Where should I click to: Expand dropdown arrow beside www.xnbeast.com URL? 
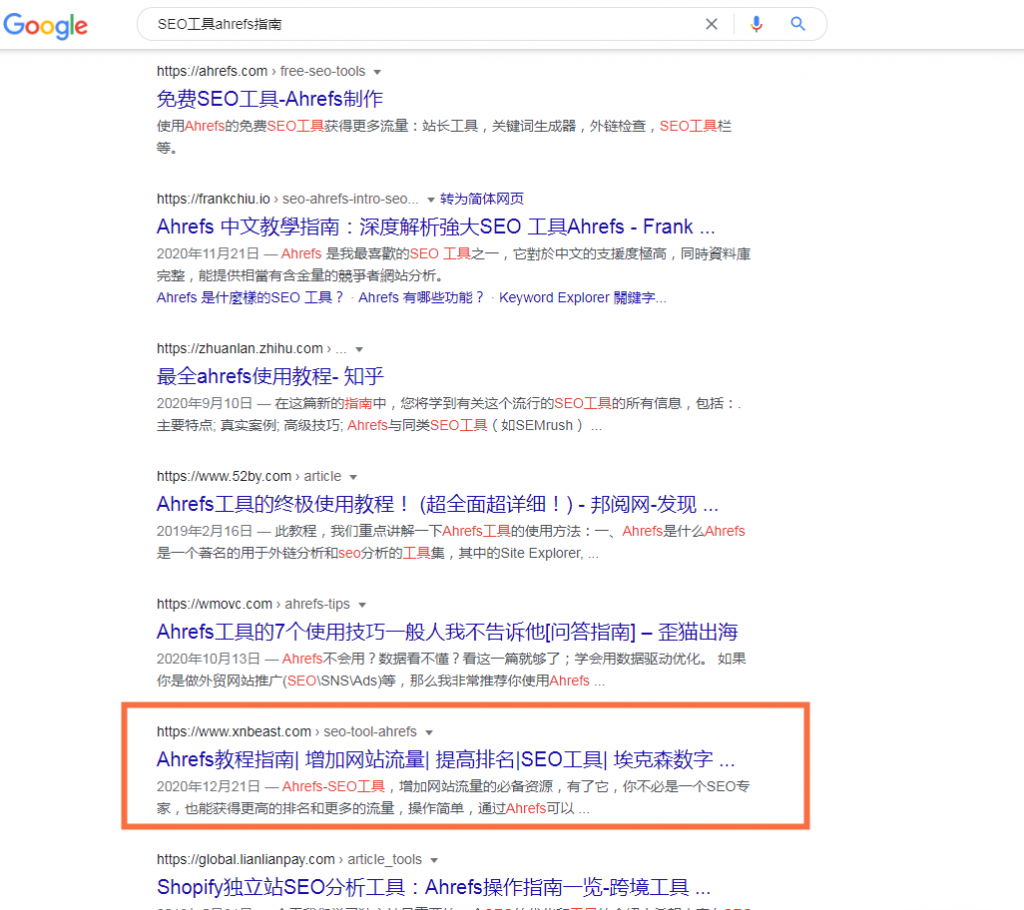click(x=429, y=732)
